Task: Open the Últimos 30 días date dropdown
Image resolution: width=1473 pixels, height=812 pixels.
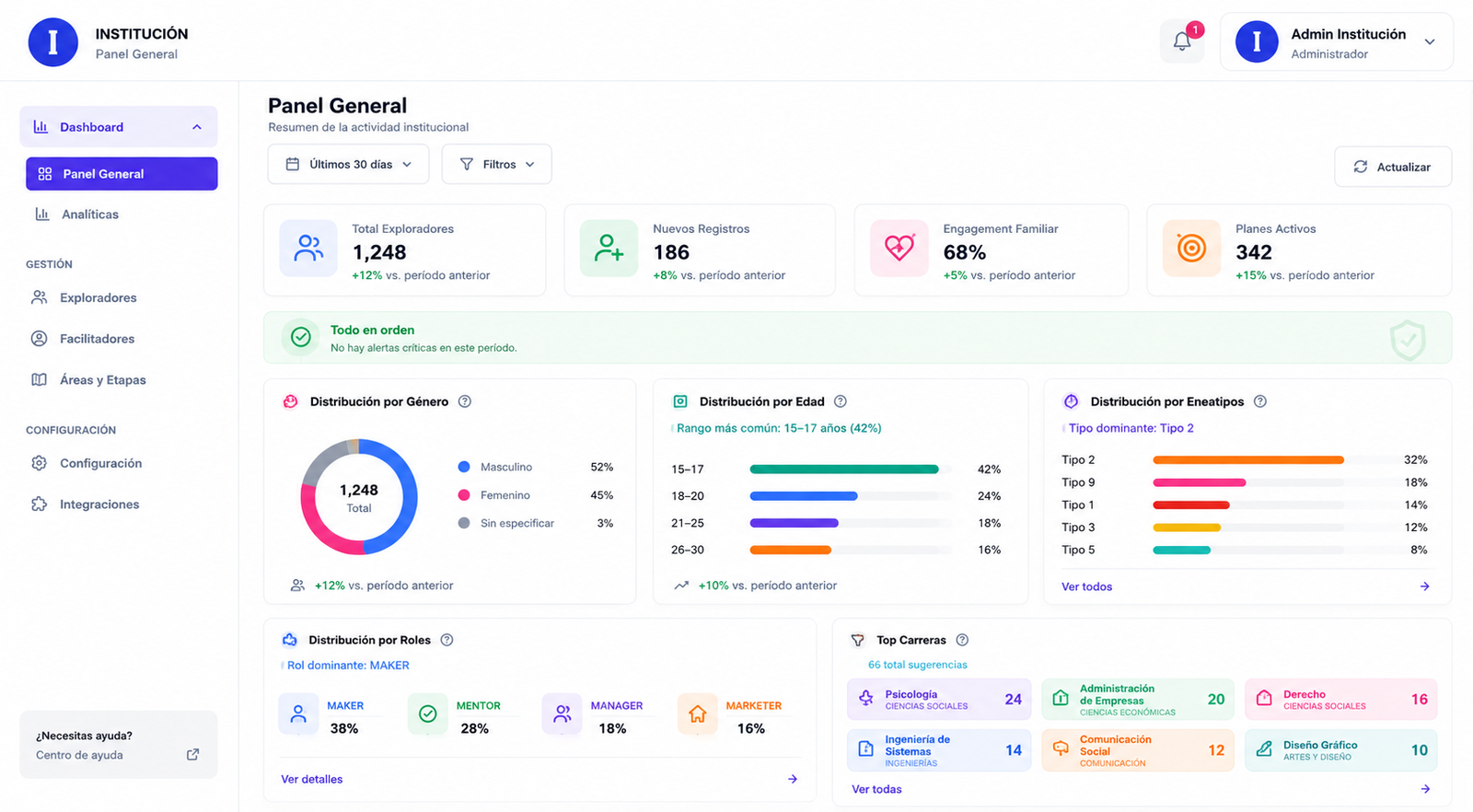Action: [348, 164]
